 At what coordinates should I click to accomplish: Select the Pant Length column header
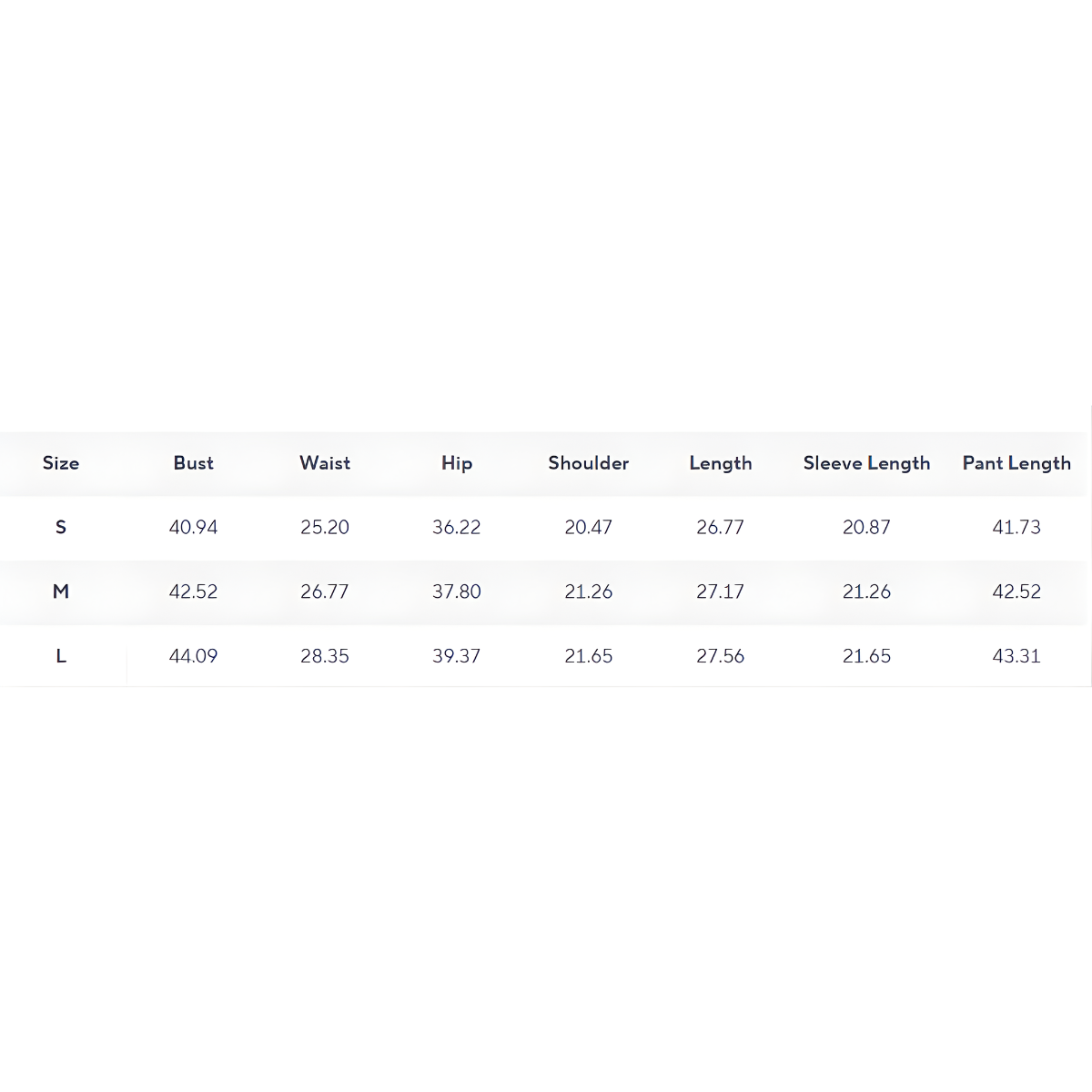coord(1016,463)
